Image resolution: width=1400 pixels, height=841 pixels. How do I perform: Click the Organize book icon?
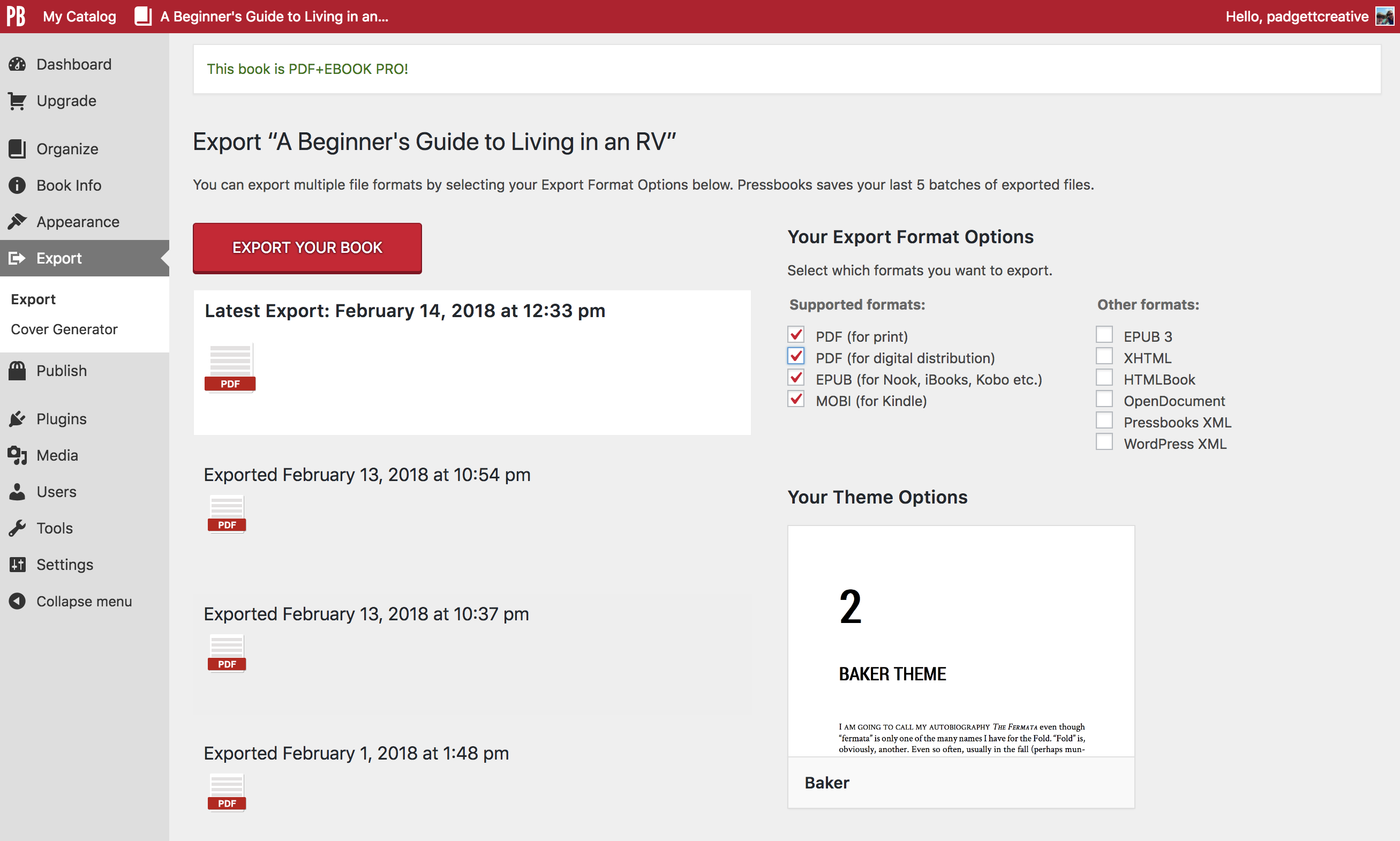click(x=18, y=149)
